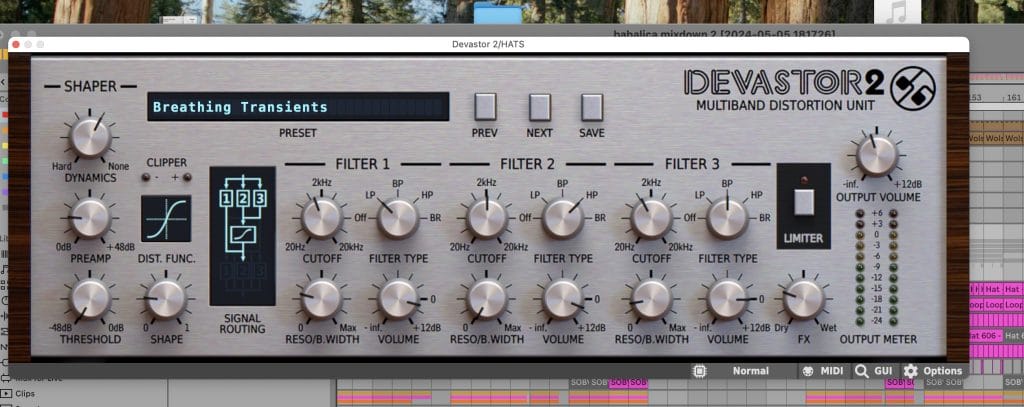Screen dimensions: 1024x407
Task: Open Options via the gear icon
Action: point(910,371)
